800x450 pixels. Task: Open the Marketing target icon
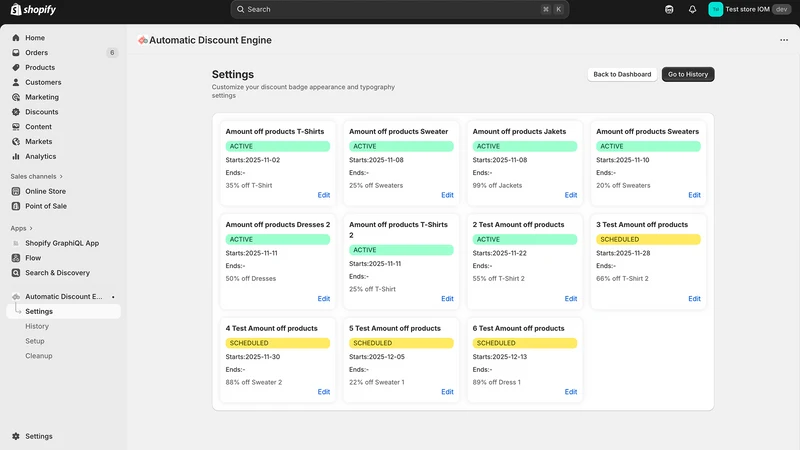point(16,97)
